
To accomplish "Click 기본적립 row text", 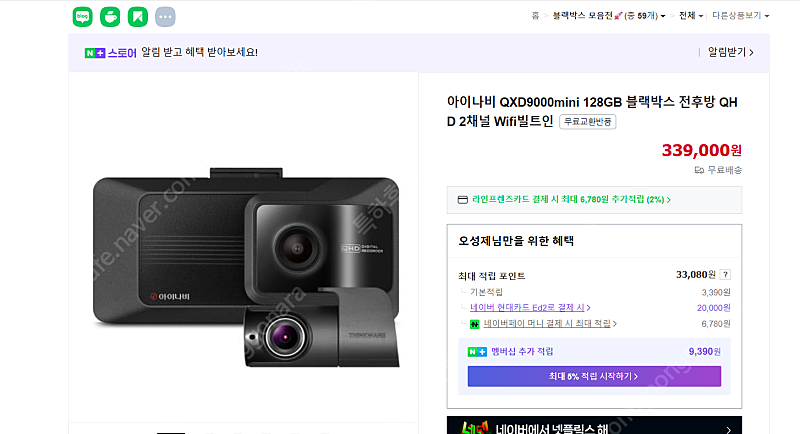I will click(x=486, y=292).
